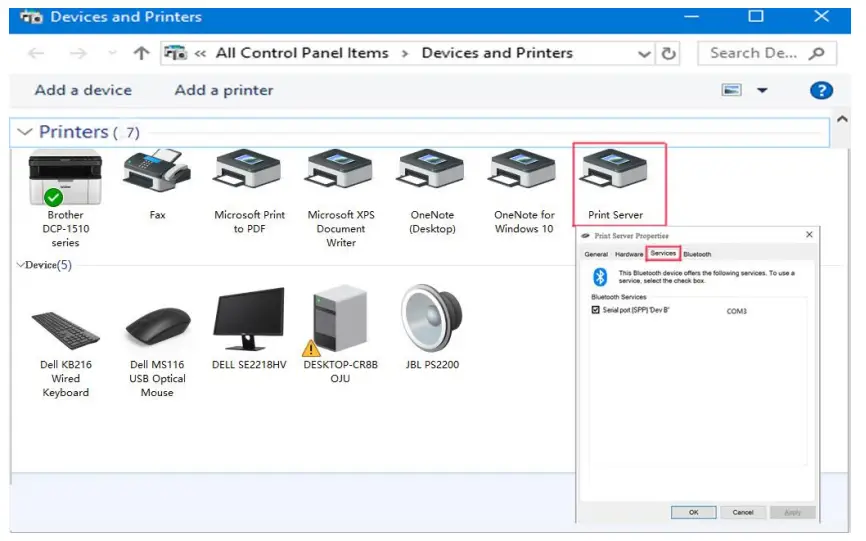Select the OneNote for Windows 10 printer
The image size is (866, 541).
[x=524, y=191]
